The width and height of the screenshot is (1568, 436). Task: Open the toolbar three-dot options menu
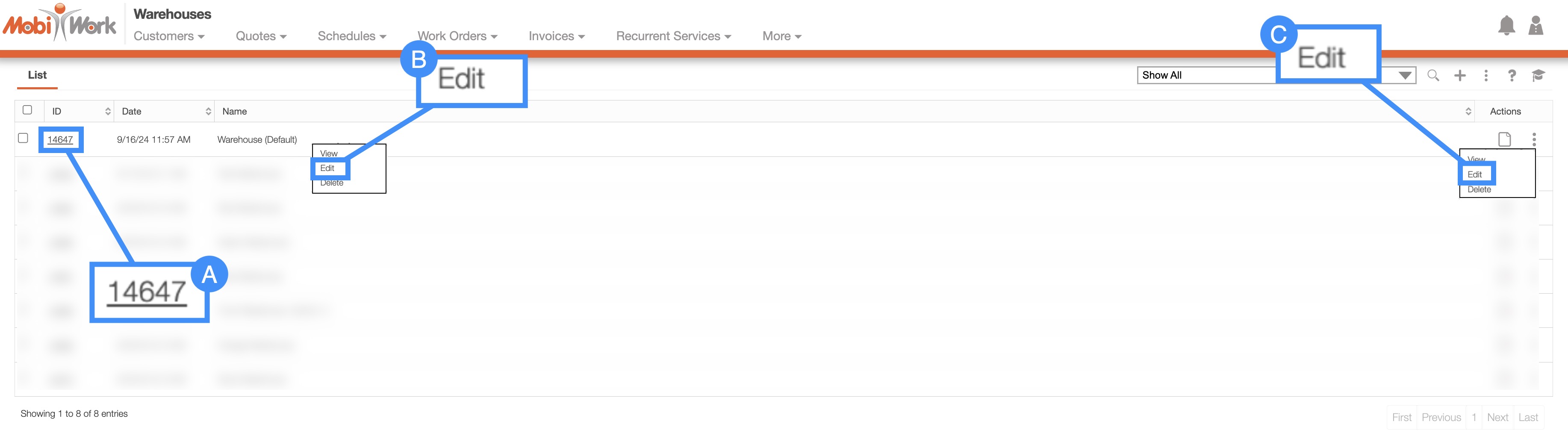click(1486, 76)
